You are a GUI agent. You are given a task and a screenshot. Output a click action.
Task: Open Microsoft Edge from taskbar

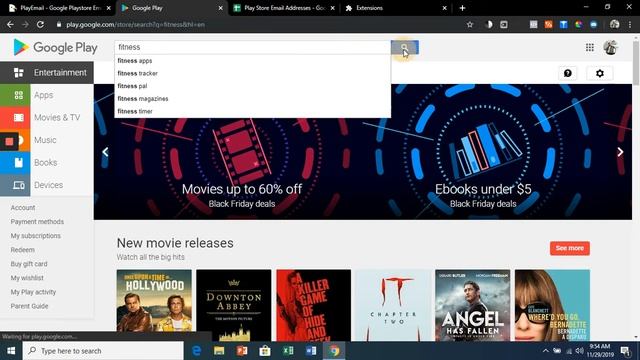click(196, 351)
